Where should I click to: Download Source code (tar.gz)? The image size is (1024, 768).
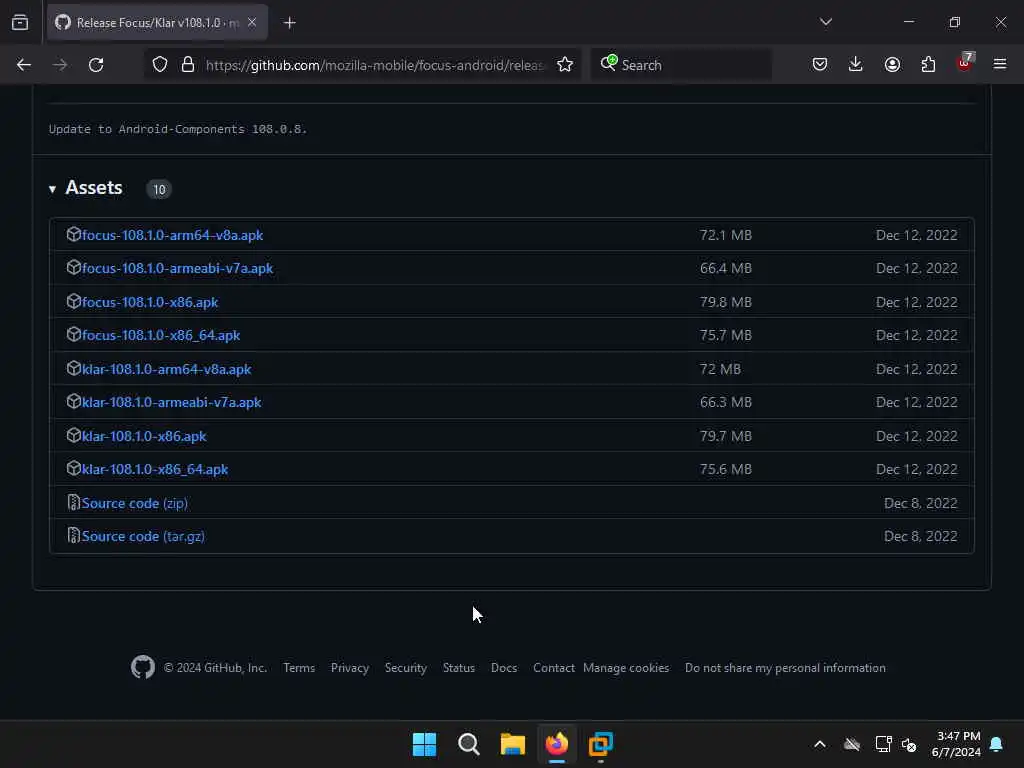tap(143, 536)
